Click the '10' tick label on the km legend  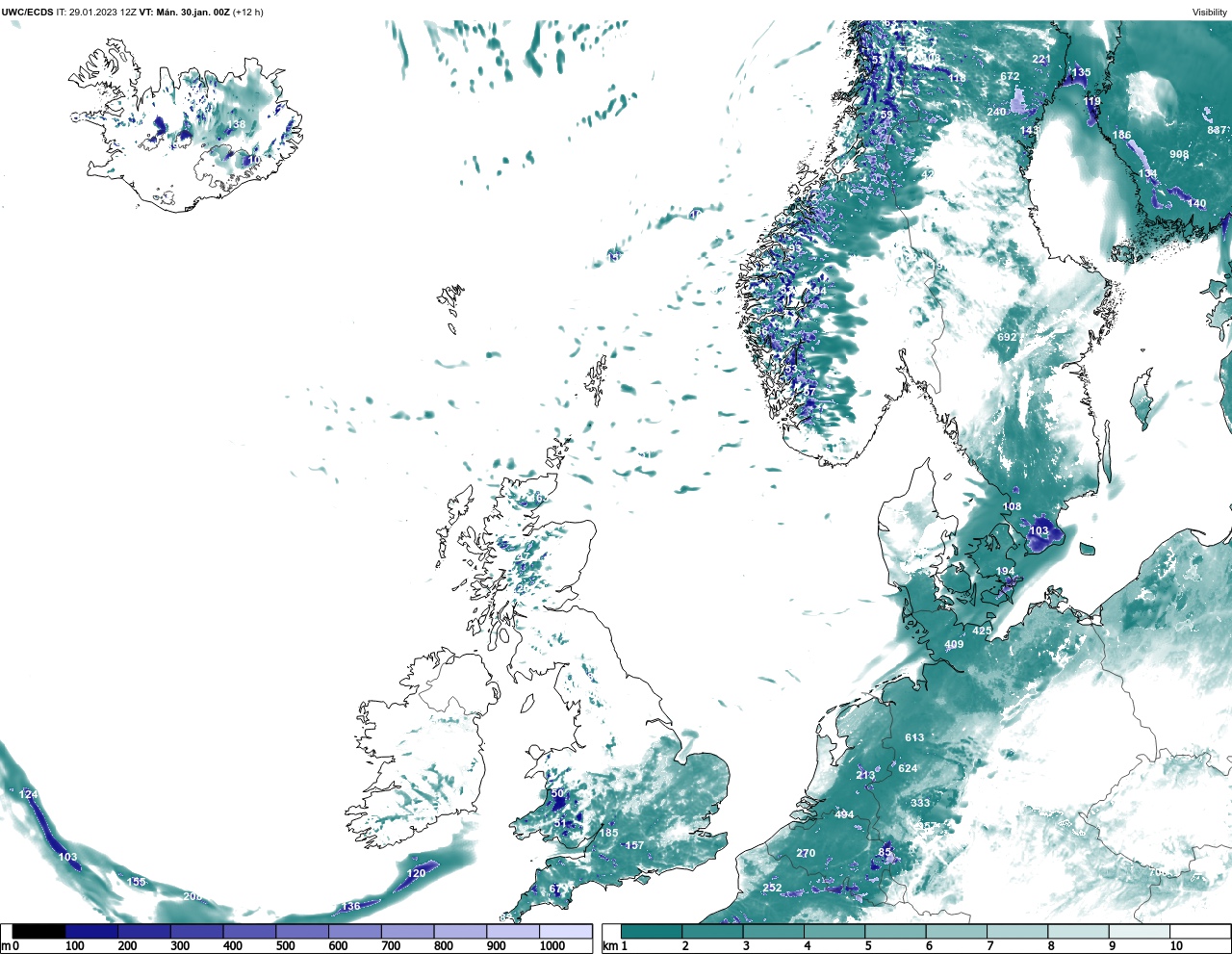tap(1176, 946)
